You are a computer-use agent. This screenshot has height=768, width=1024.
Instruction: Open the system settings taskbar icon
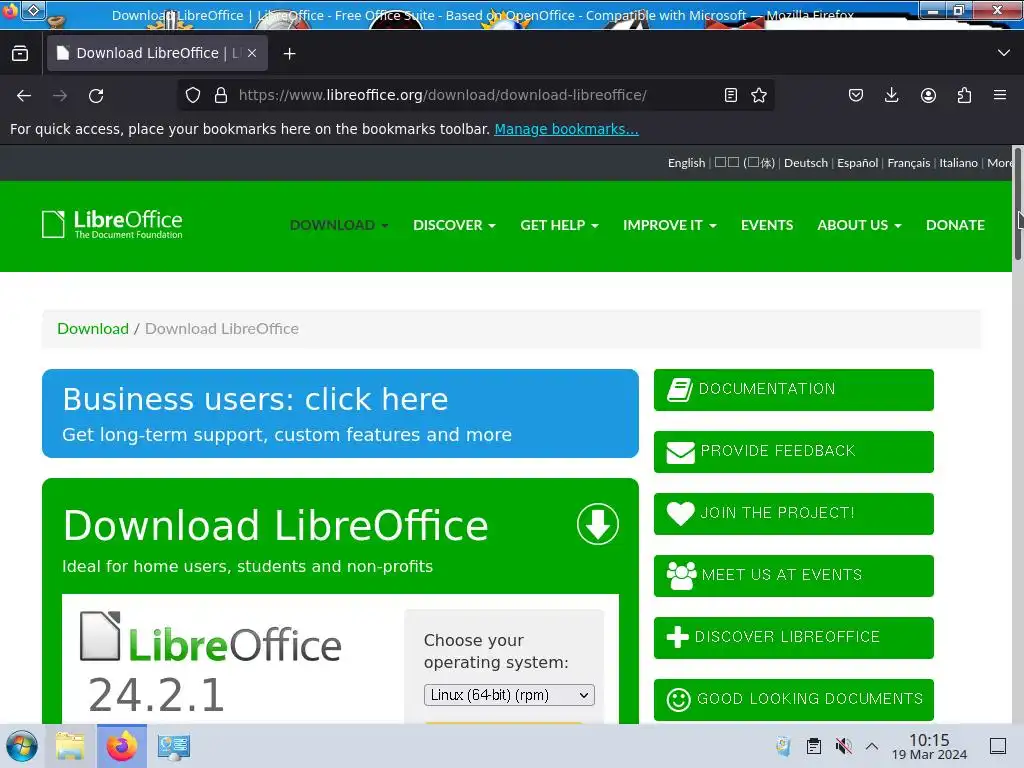point(174,746)
